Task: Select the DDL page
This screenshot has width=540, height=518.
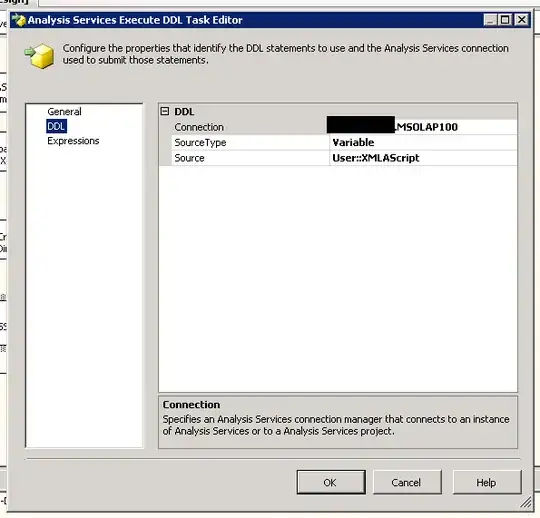Action: coord(56,126)
